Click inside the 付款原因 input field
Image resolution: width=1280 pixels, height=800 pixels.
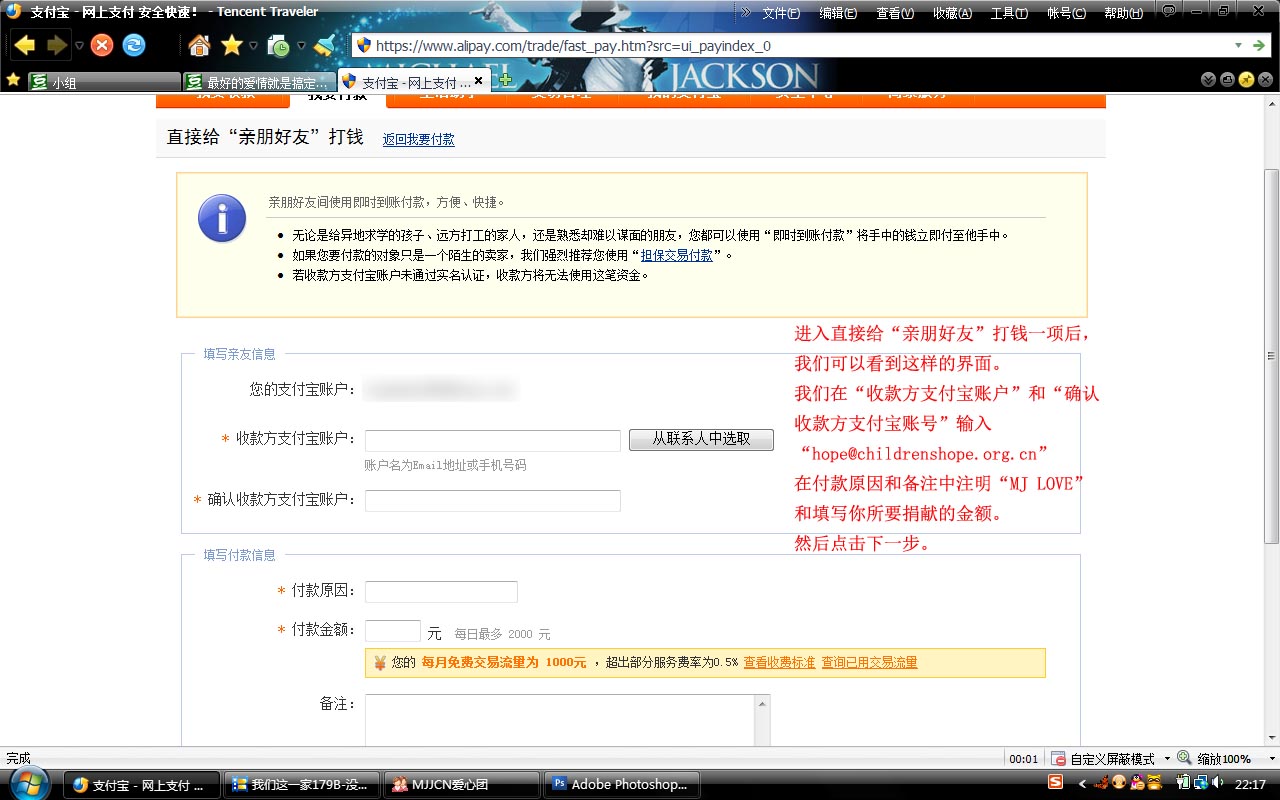(x=441, y=591)
